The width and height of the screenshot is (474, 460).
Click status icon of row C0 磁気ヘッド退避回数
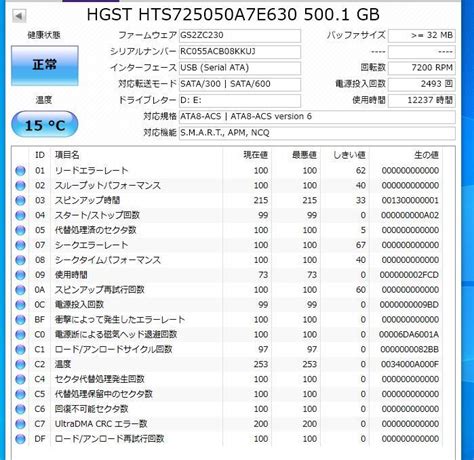[20, 335]
